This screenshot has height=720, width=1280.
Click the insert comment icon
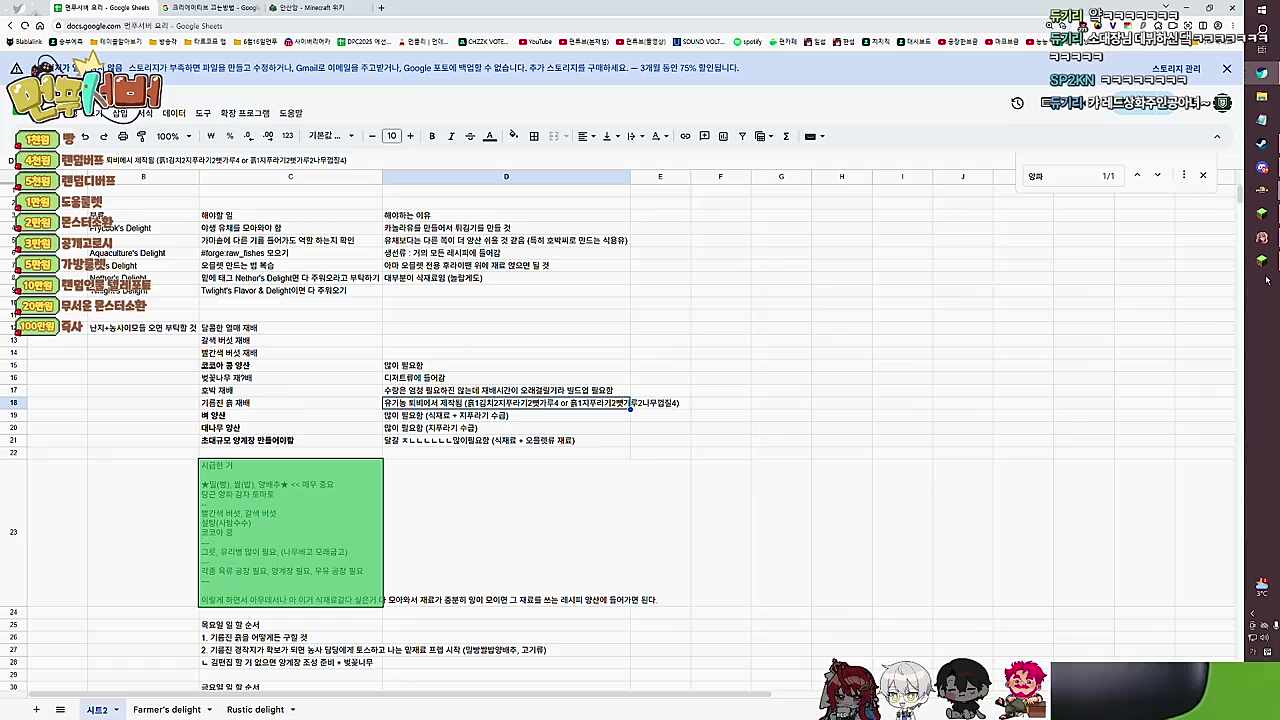[704, 136]
